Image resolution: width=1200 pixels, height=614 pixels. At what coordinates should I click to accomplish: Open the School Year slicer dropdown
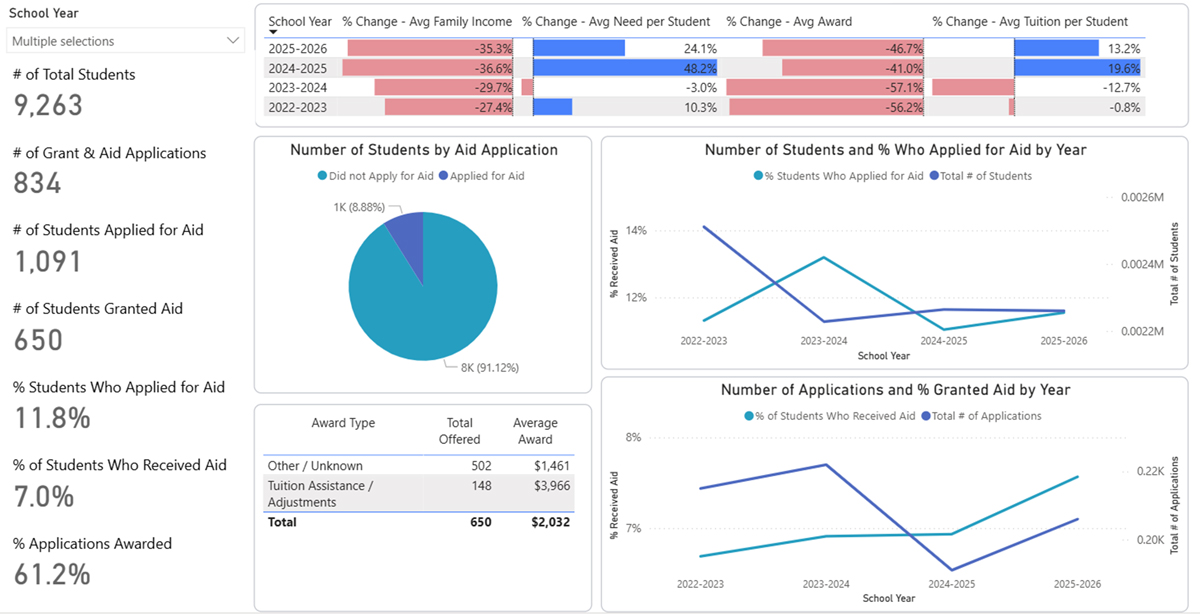point(234,41)
